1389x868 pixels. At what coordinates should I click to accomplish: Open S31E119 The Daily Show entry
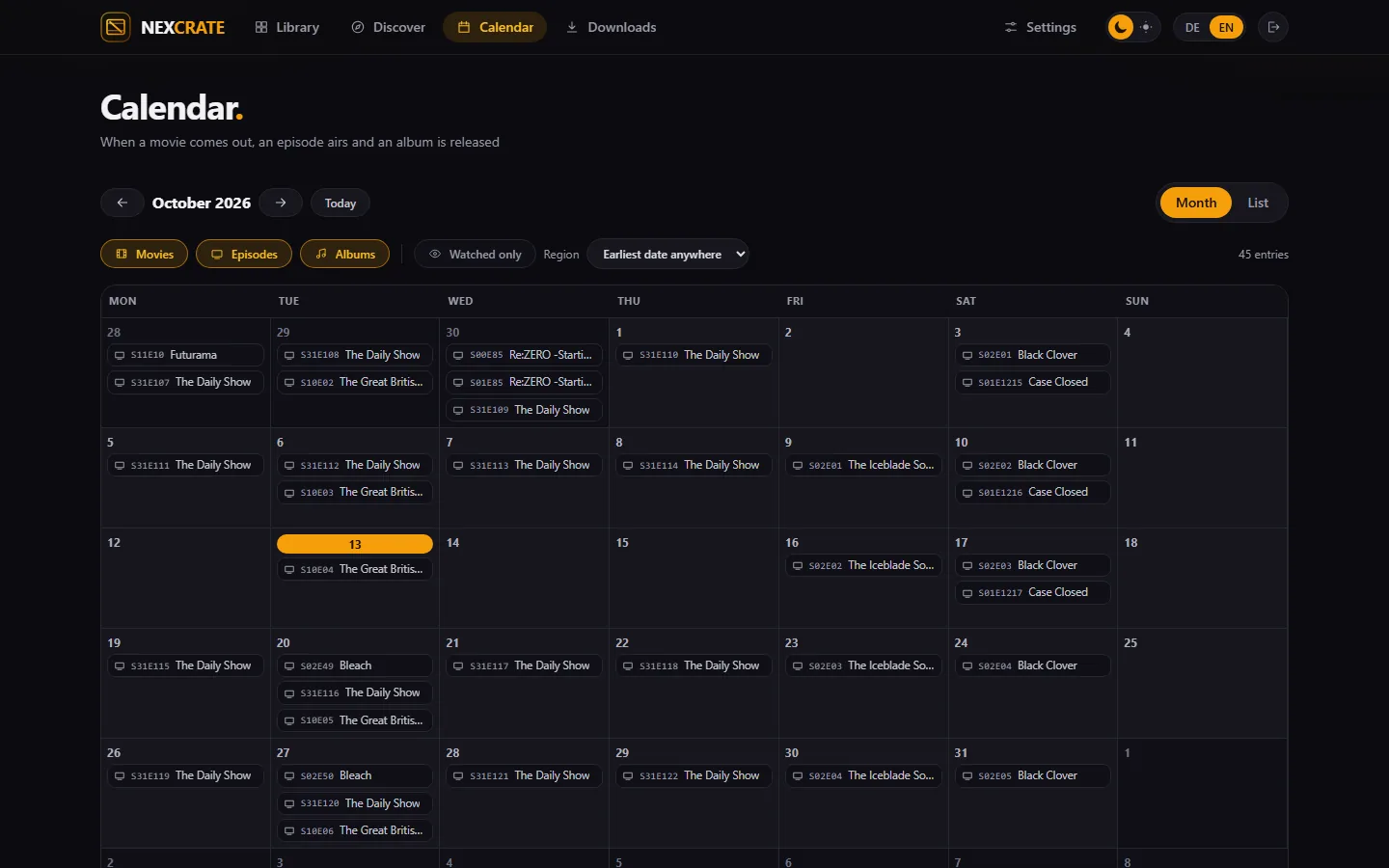coord(185,775)
